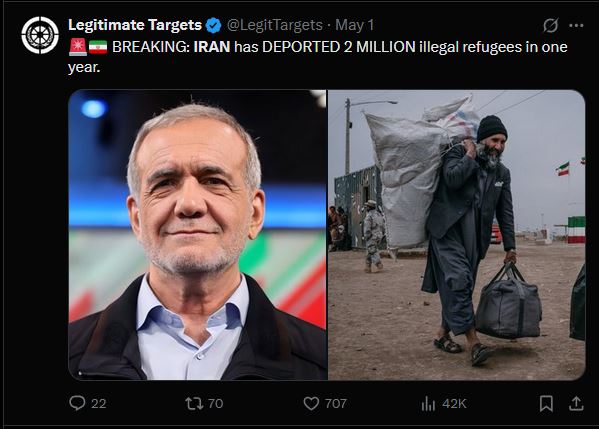Click the 707 likes count
This screenshot has height=429, width=599.
pos(336,403)
